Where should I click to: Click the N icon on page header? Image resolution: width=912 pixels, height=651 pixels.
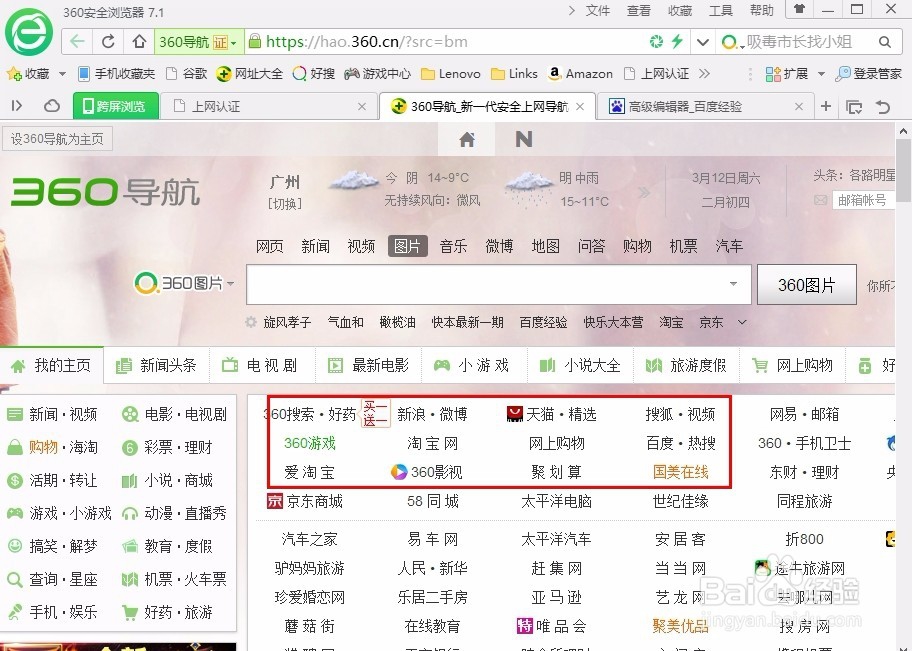coord(523,140)
